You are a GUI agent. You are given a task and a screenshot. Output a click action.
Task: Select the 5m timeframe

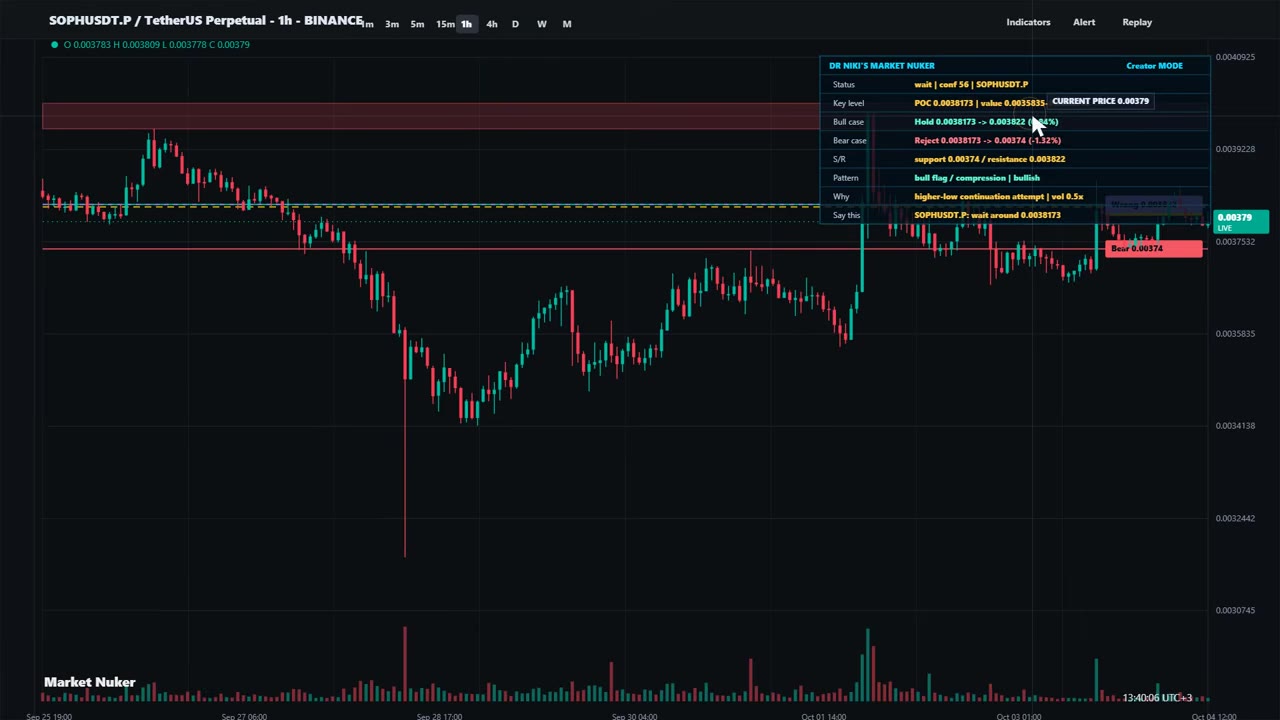click(x=417, y=24)
